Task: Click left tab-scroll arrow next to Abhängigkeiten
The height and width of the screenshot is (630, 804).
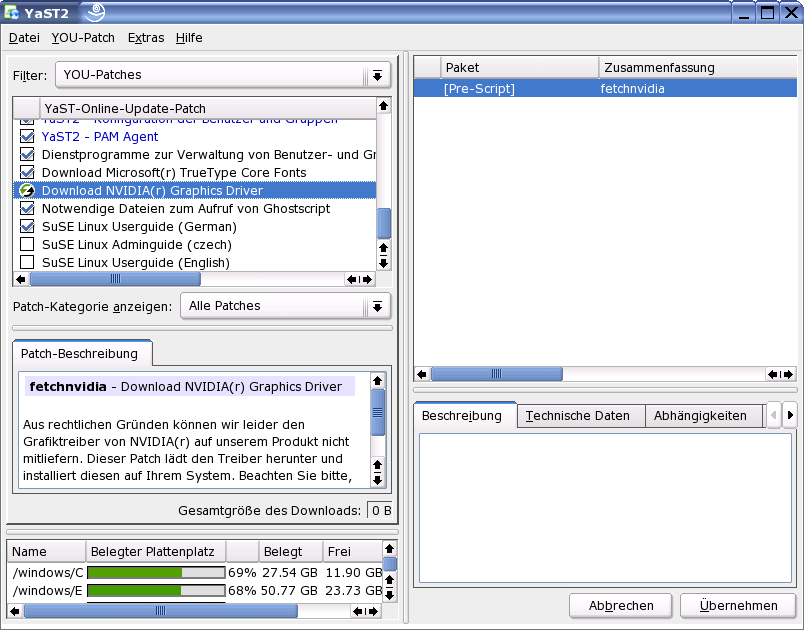Action: pyautogui.click(x=774, y=415)
